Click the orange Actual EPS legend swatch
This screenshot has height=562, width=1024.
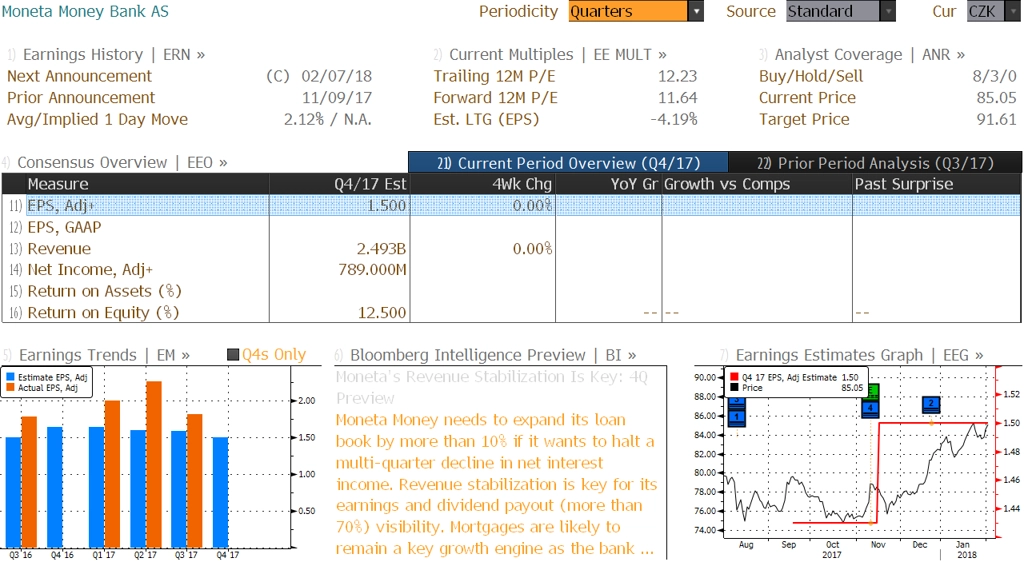[x=10, y=388]
